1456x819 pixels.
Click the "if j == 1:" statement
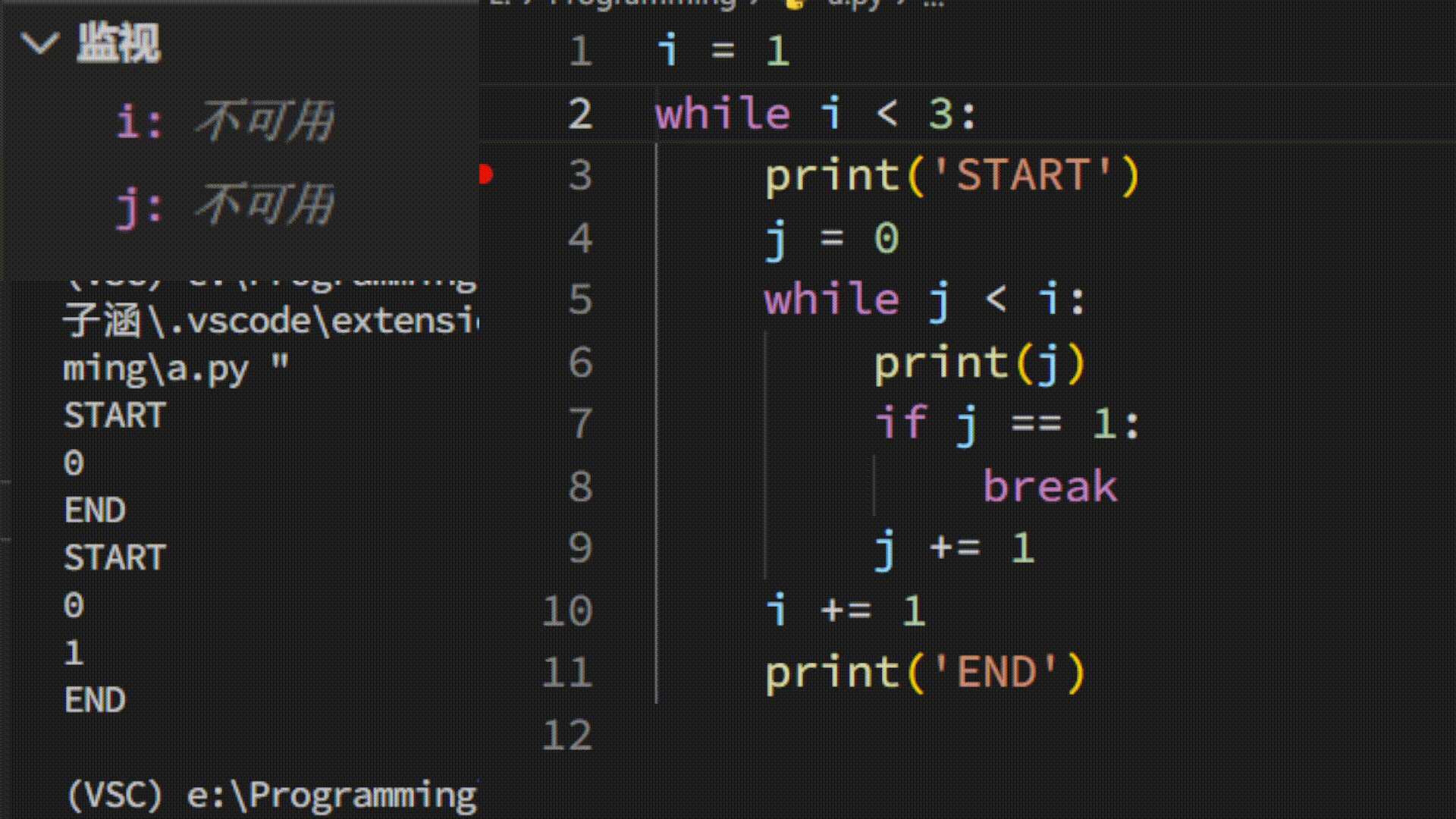[1007, 424]
